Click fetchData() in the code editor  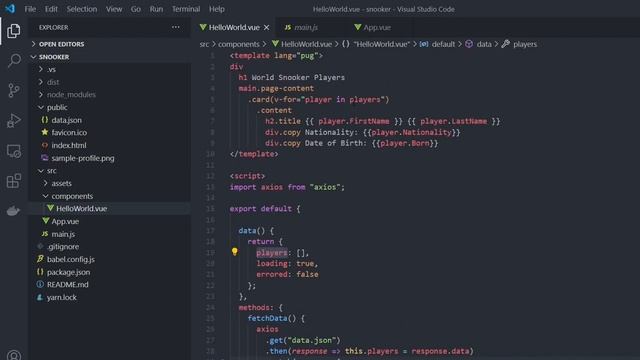(x=272, y=318)
